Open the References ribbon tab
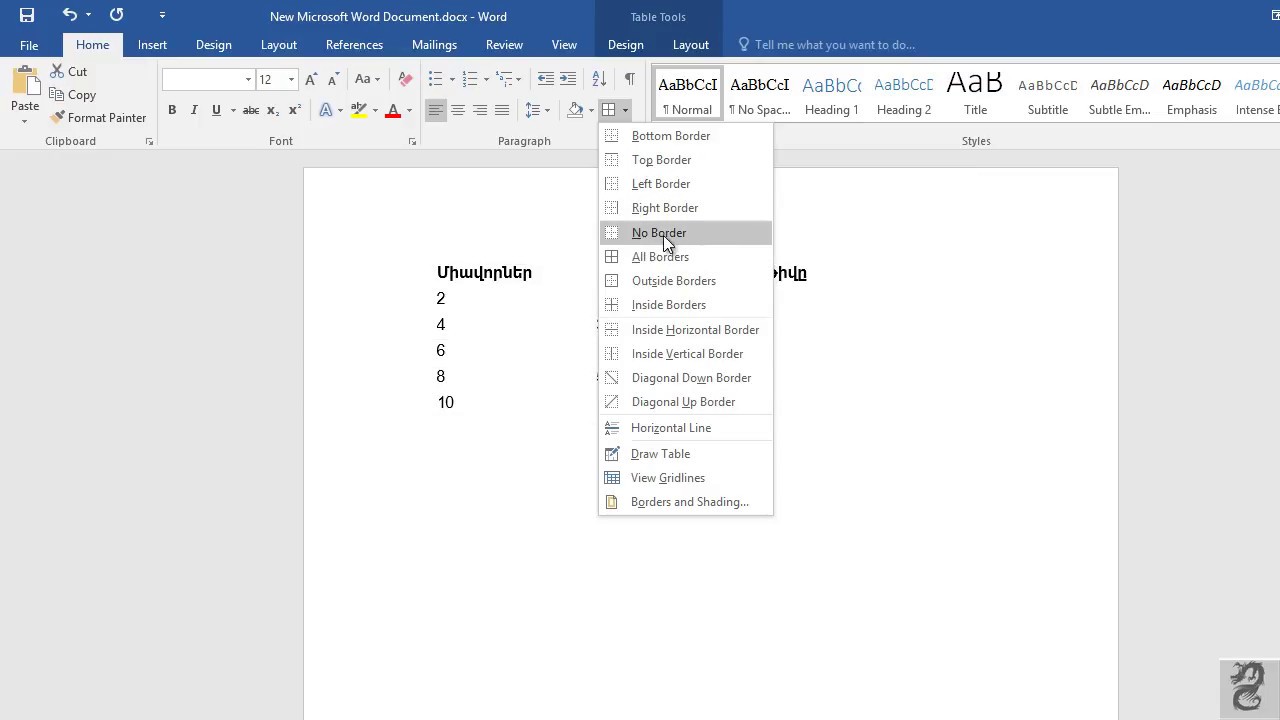The image size is (1280, 720). [354, 45]
